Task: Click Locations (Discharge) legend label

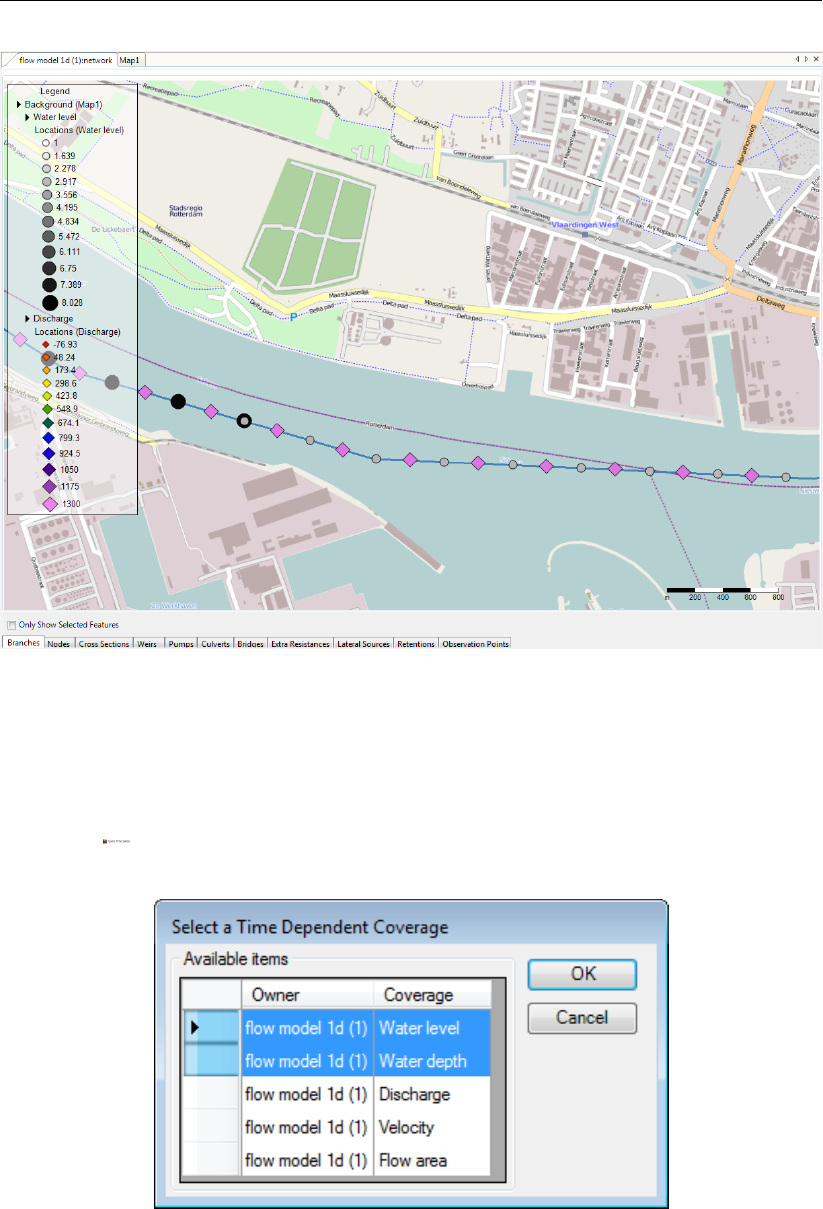Action: [x=77, y=331]
